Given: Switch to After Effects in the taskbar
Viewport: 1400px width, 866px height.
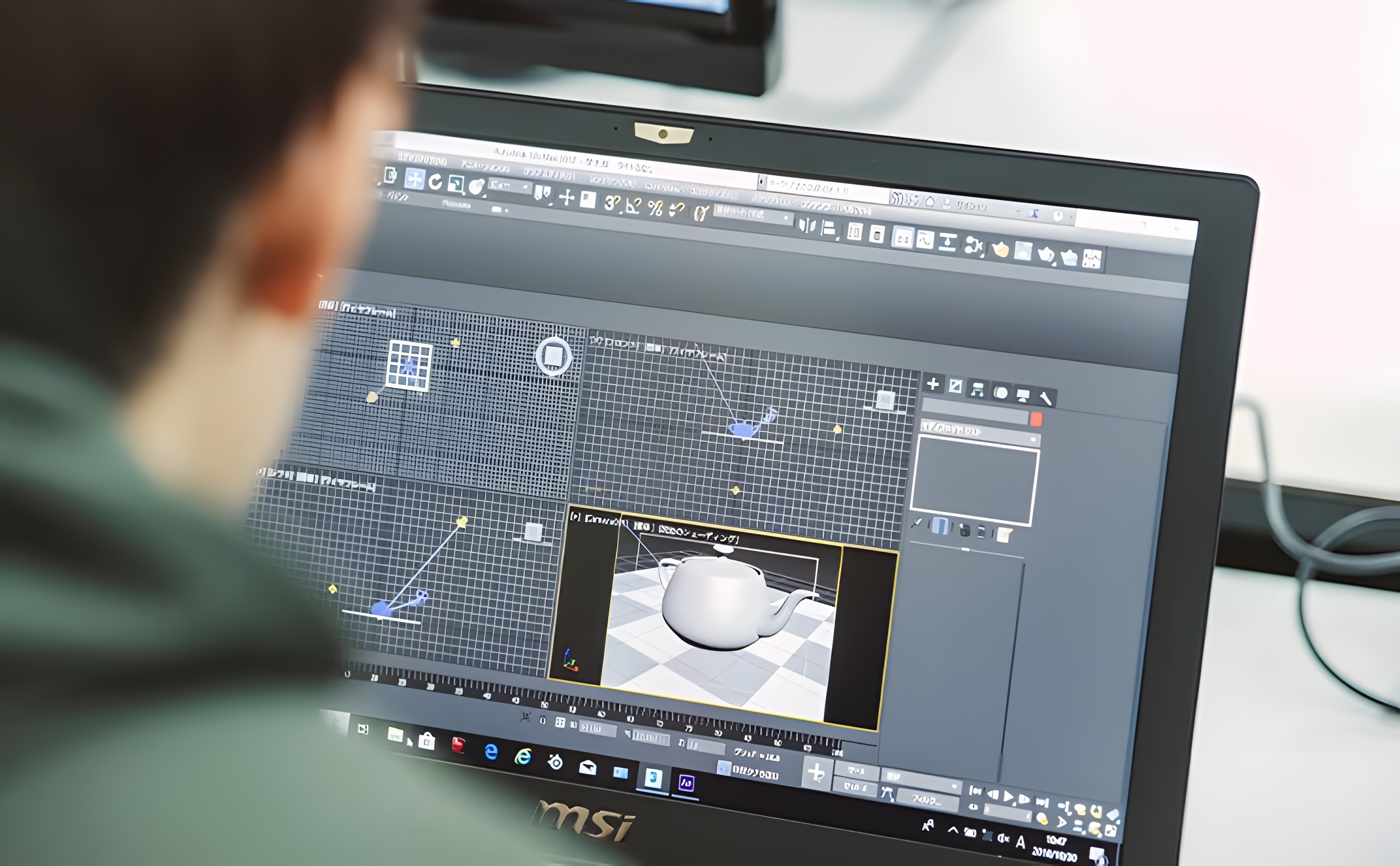Looking at the screenshot, I should click(x=686, y=782).
